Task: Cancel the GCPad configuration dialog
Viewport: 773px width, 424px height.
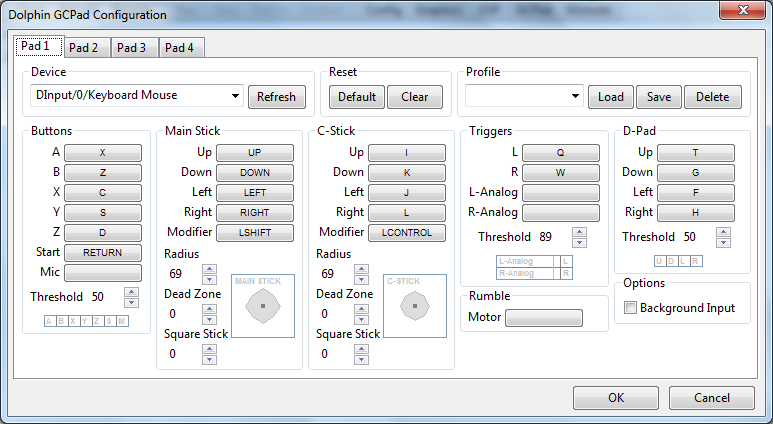Action: (711, 397)
